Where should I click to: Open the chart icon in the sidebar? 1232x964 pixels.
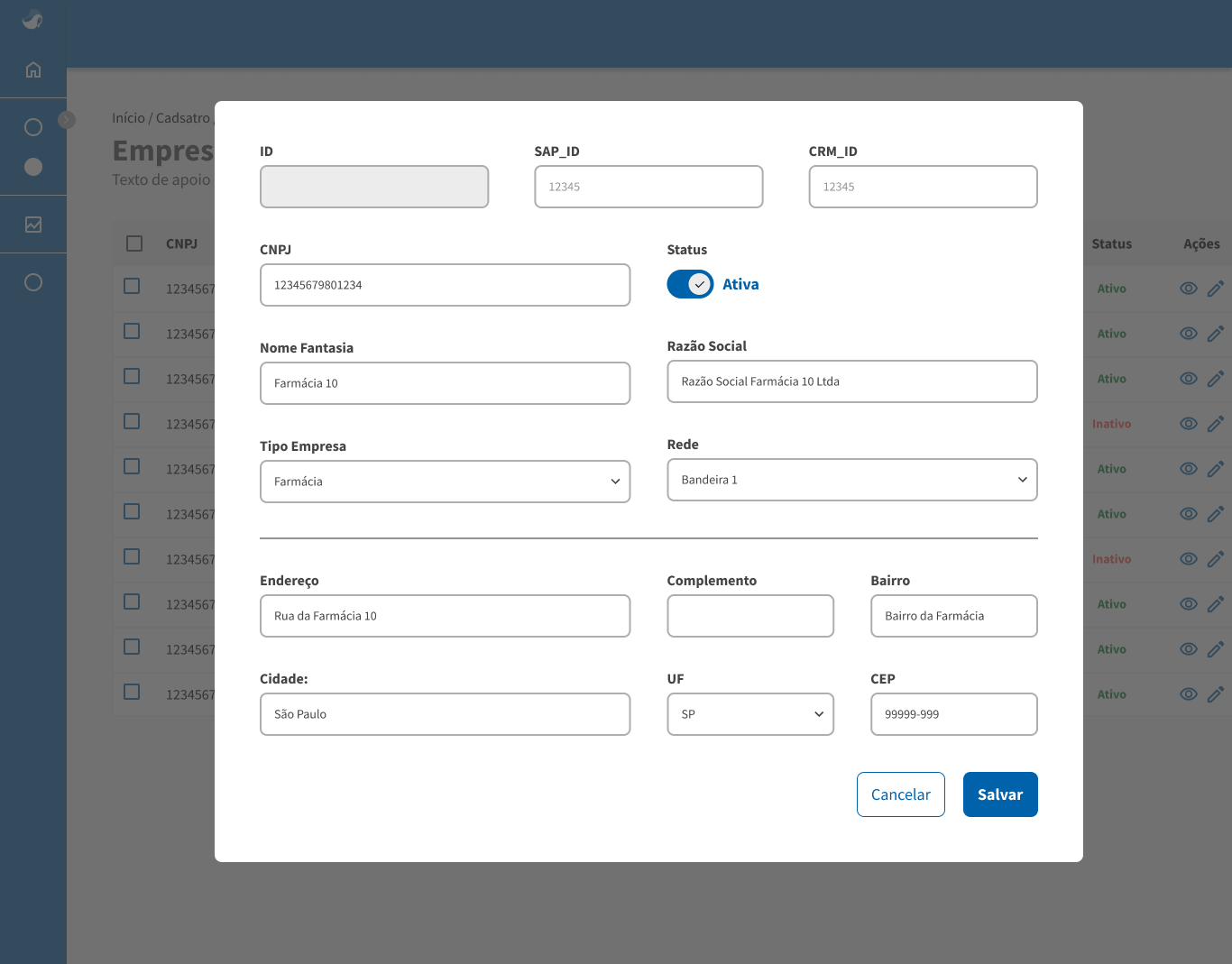(x=33, y=225)
